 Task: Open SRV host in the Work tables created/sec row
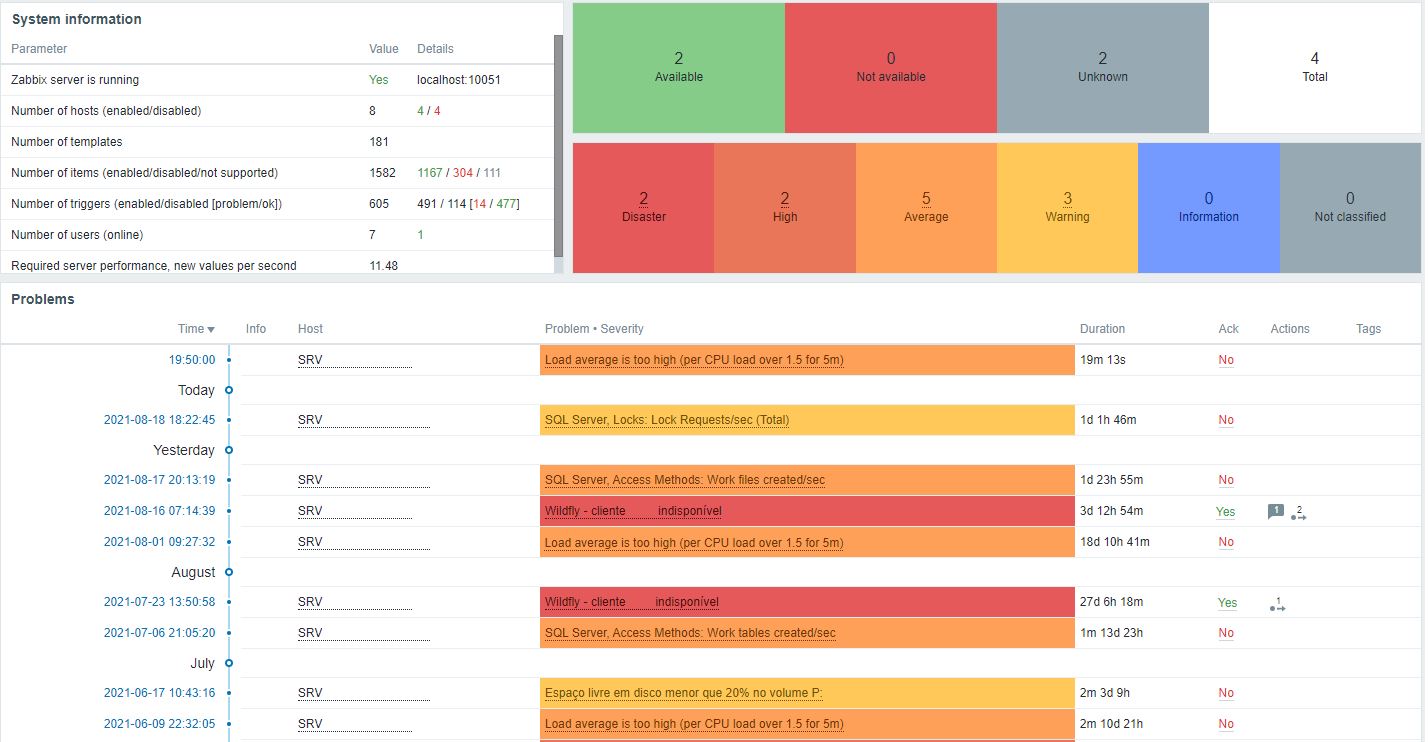click(355, 633)
